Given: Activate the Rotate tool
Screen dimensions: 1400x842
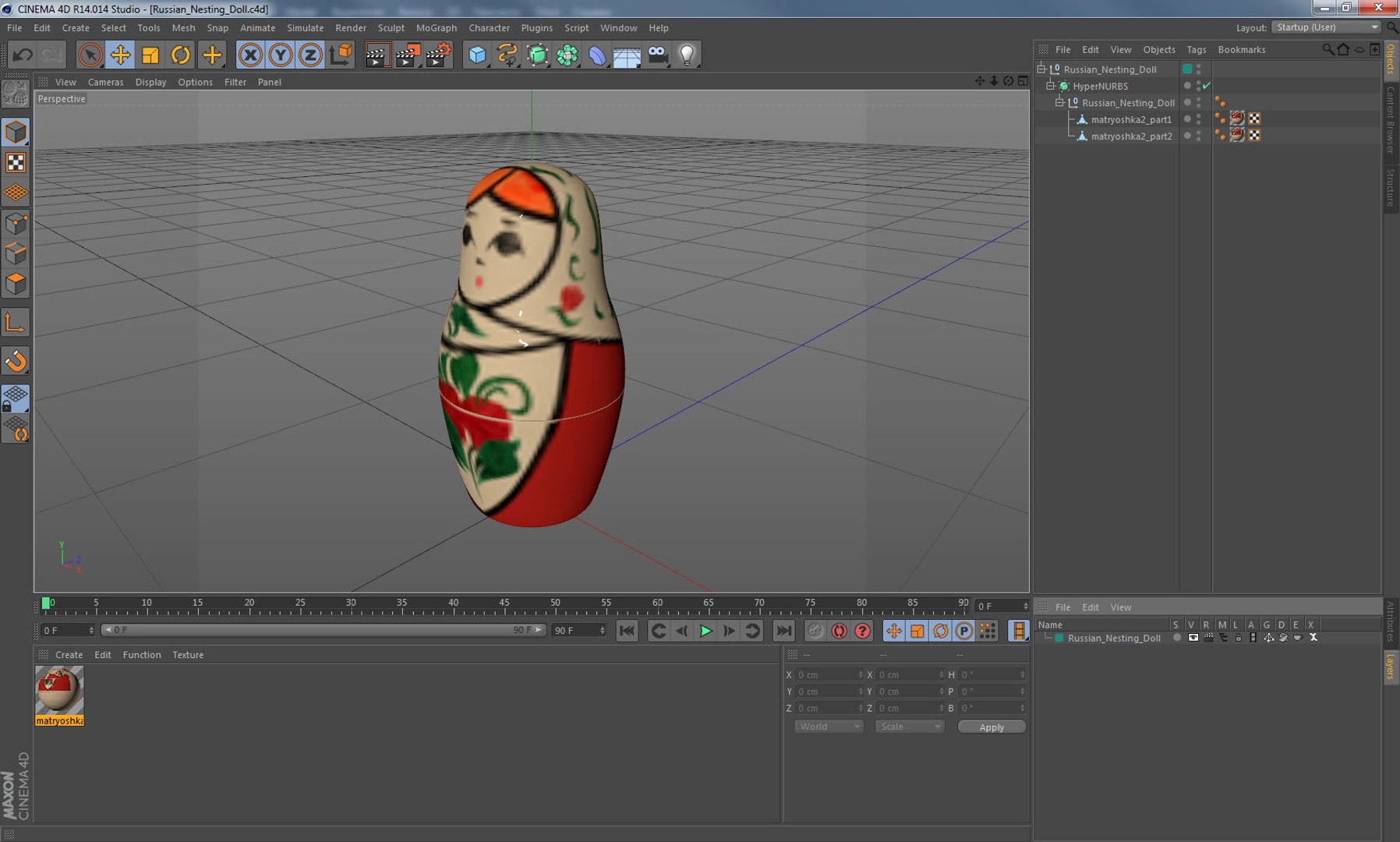Looking at the screenshot, I should 181,55.
